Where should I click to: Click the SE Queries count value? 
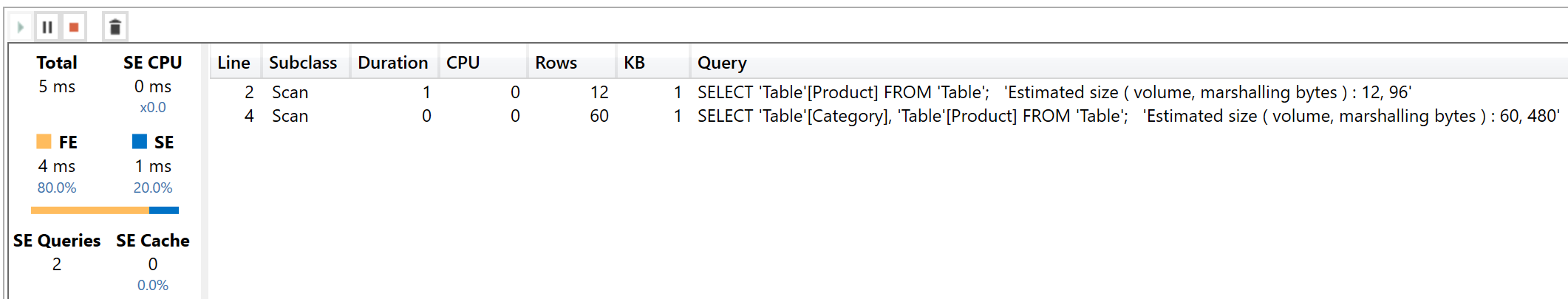click(57, 264)
